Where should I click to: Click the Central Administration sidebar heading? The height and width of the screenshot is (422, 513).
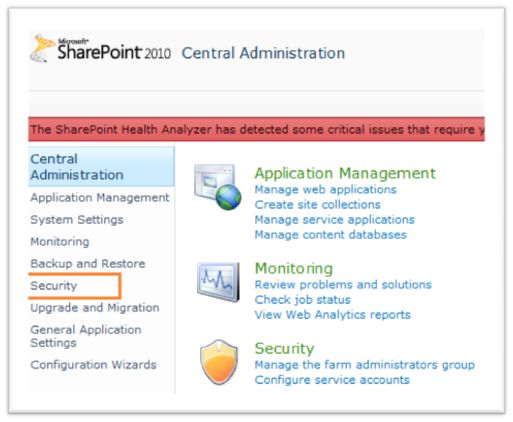[x=77, y=167]
